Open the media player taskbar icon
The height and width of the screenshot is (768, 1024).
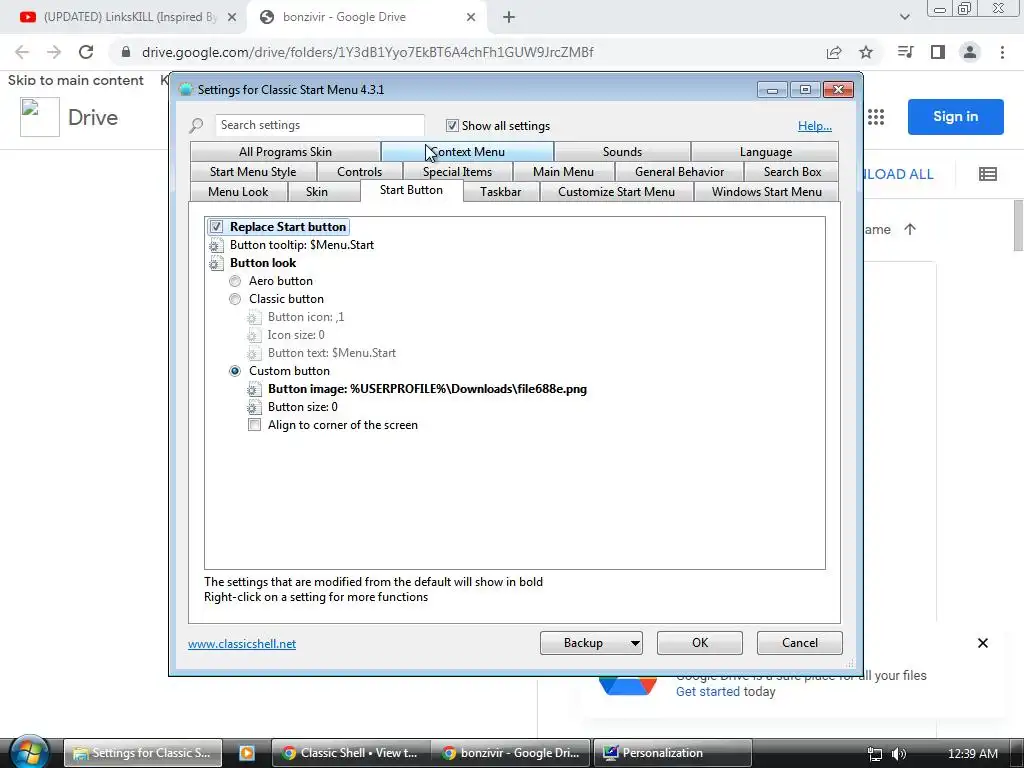pos(247,753)
